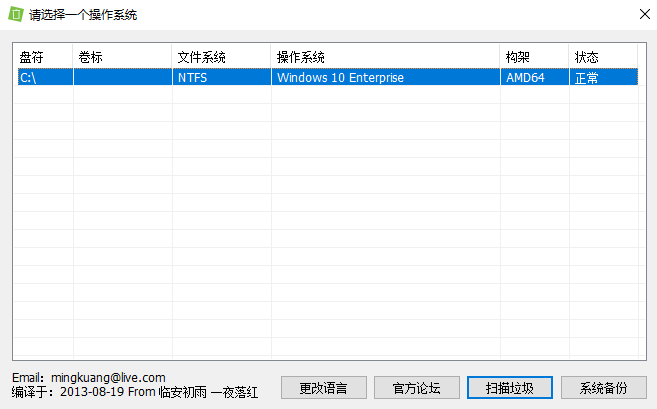Sort by the 卷标 column header

point(122,57)
